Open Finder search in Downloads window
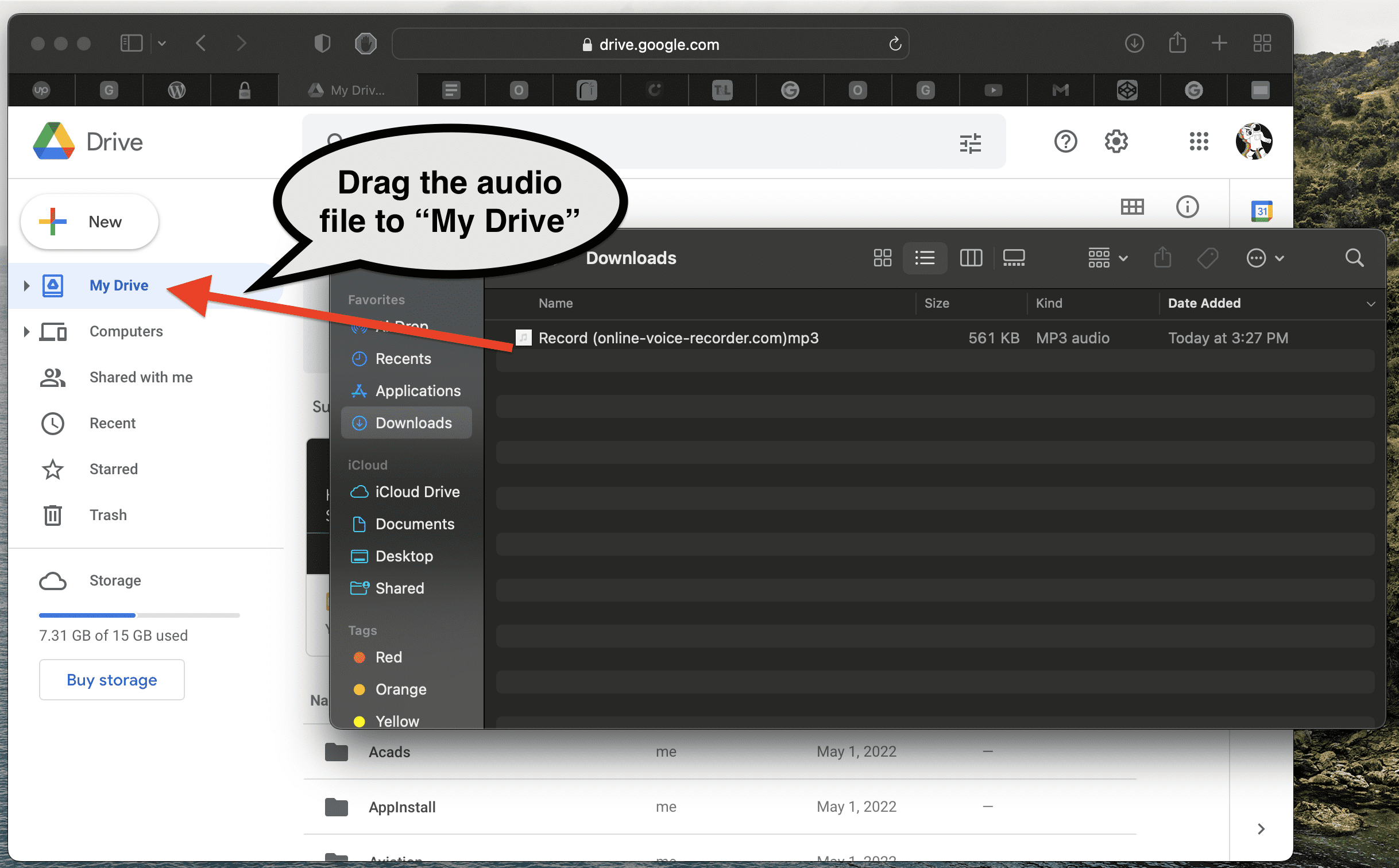 (x=1354, y=258)
